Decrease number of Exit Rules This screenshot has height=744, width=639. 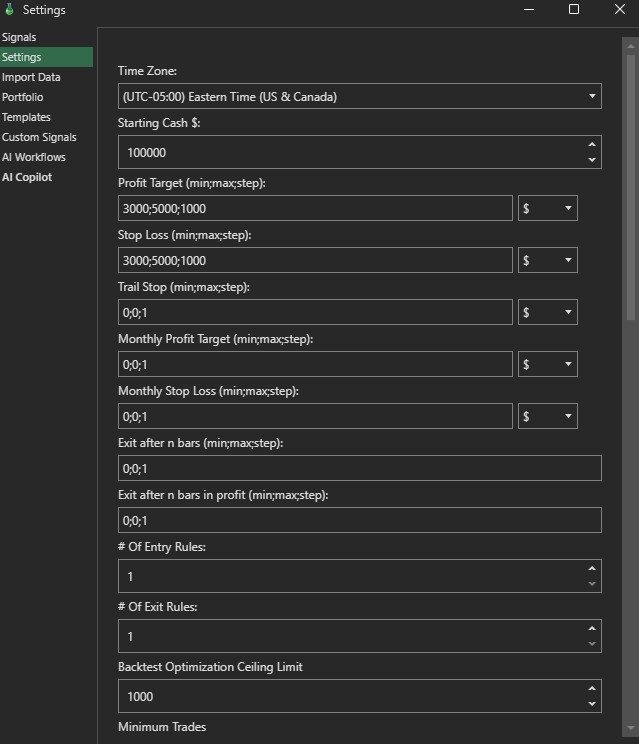point(592,644)
